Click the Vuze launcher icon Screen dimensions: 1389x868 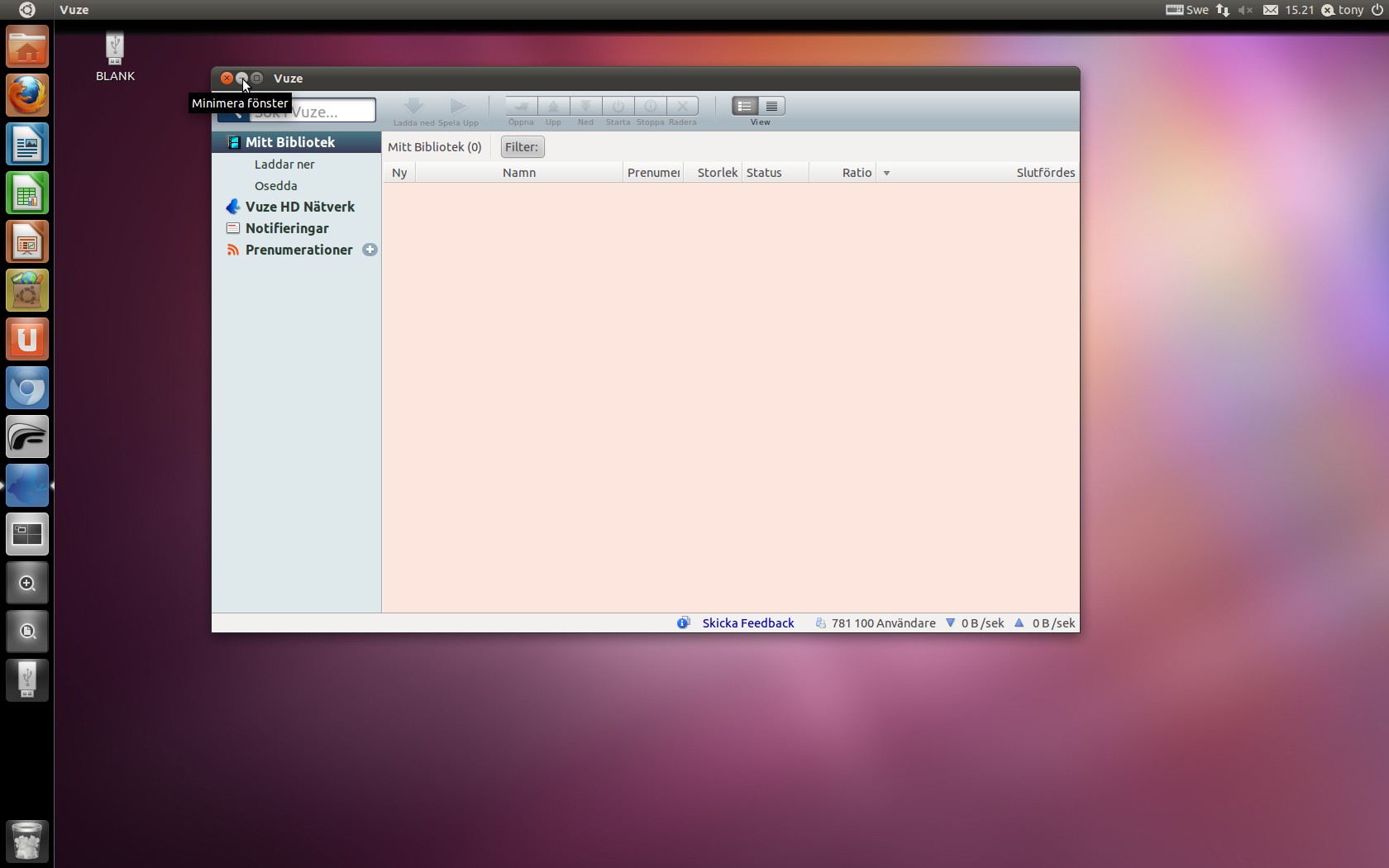coord(27,486)
